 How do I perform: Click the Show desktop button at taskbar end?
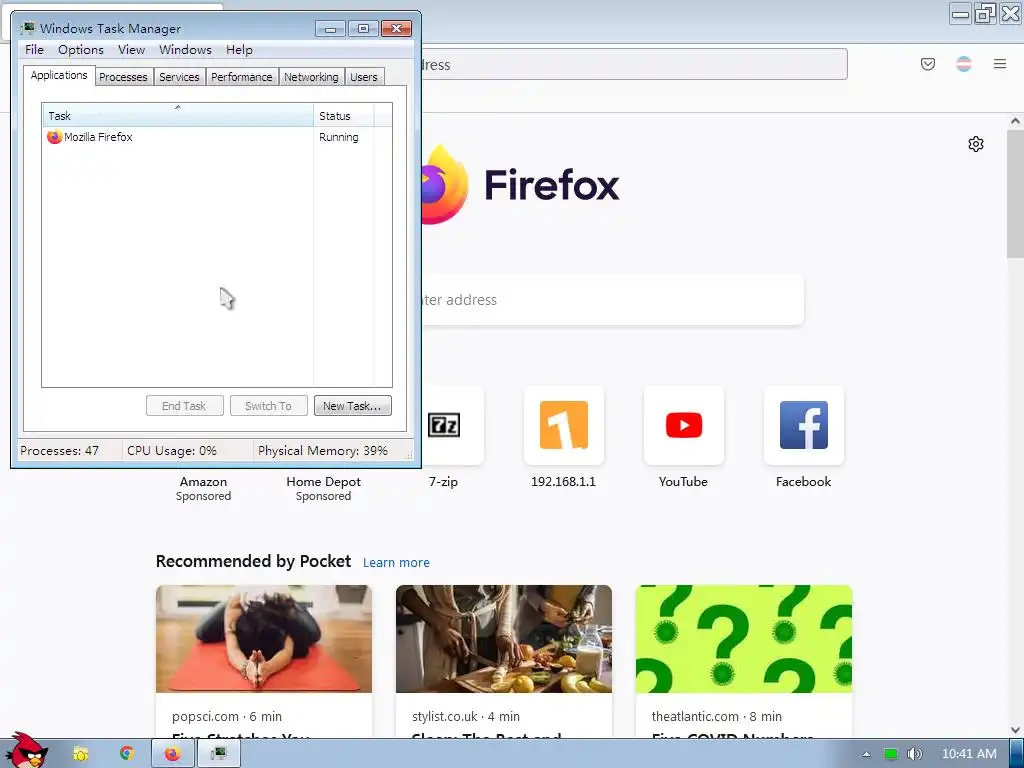pyautogui.click(x=1016, y=754)
